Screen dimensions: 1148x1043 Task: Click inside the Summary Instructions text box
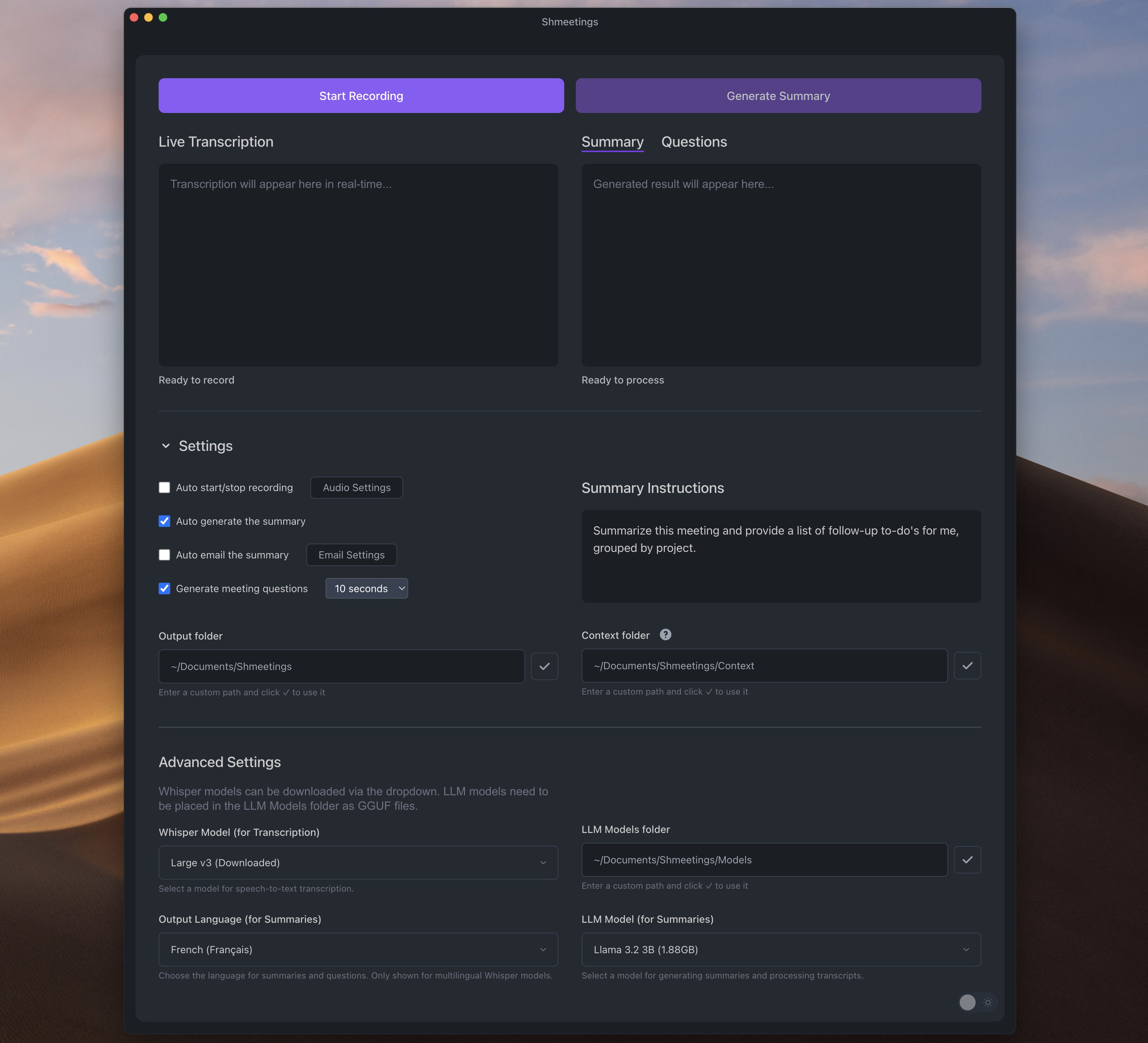(x=781, y=556)
